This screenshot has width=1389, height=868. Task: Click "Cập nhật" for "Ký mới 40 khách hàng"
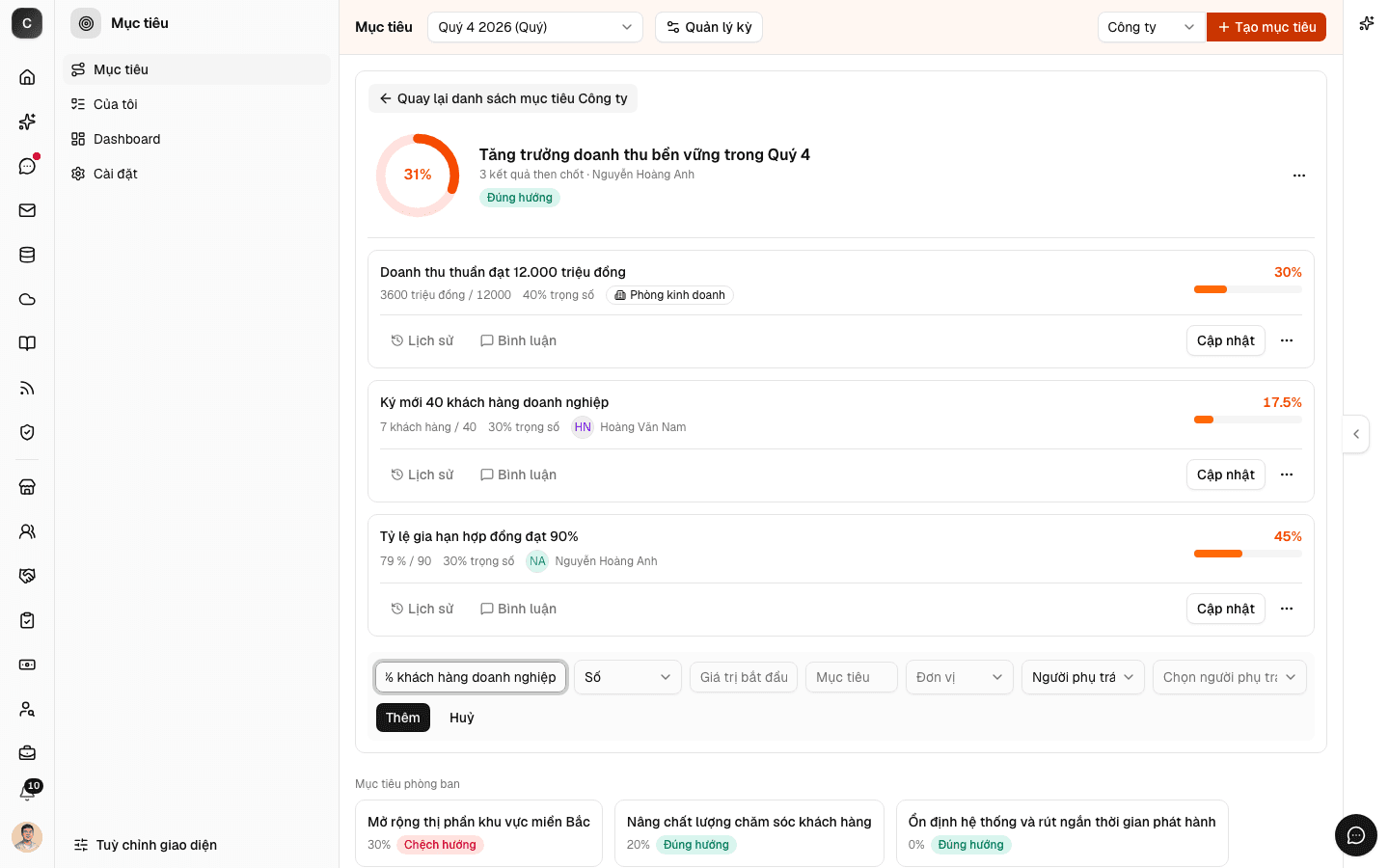pyautogui.click(x=1226, y=475)
